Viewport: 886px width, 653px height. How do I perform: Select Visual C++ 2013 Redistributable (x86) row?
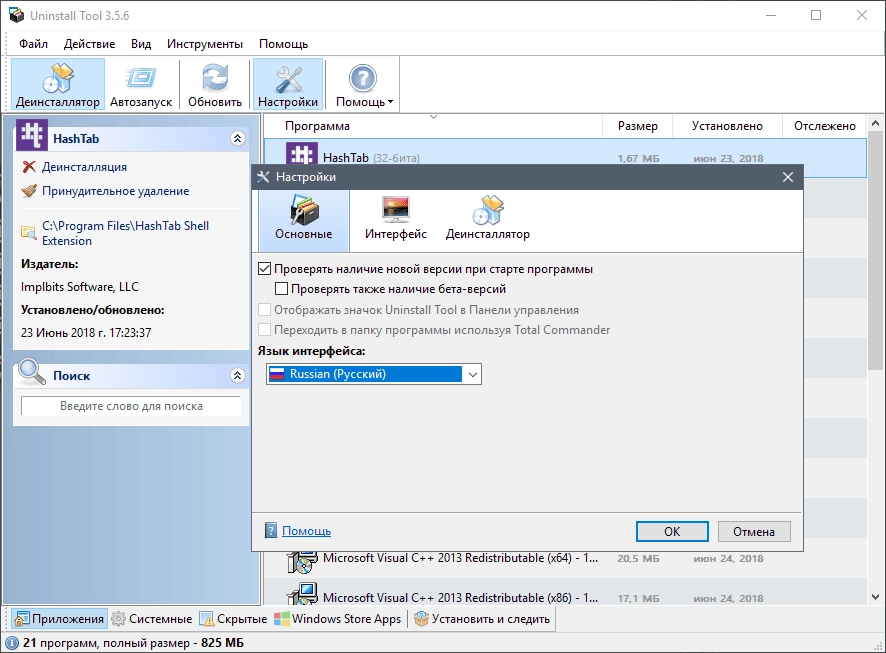[565, 592]
